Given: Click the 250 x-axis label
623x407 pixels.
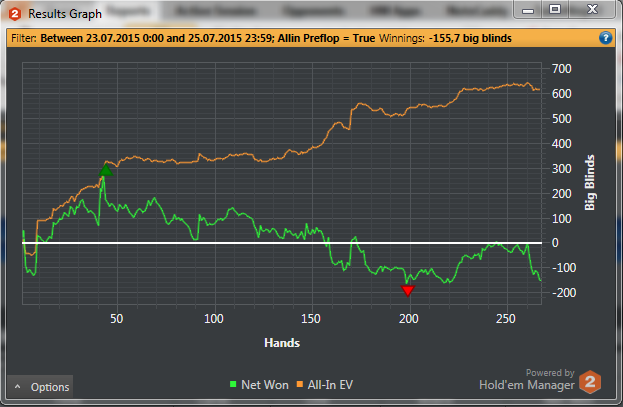Looking at the screenshot, I should tap(505, 319).
